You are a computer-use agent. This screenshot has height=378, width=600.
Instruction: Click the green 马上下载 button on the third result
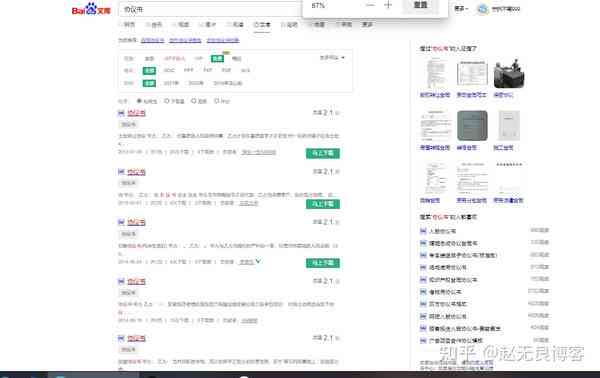point(323,263)
